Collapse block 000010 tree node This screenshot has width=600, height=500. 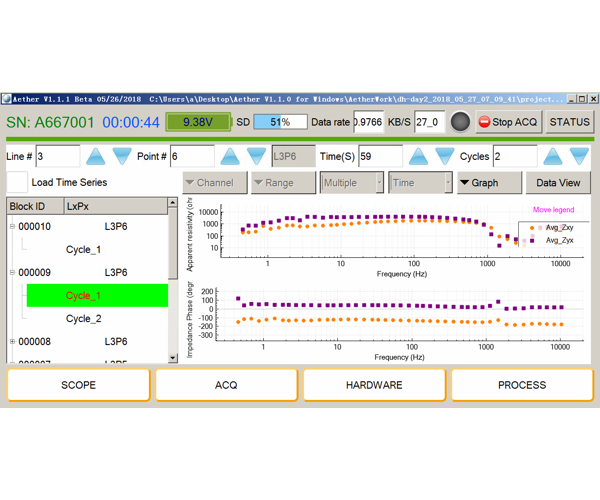[12, 226]
